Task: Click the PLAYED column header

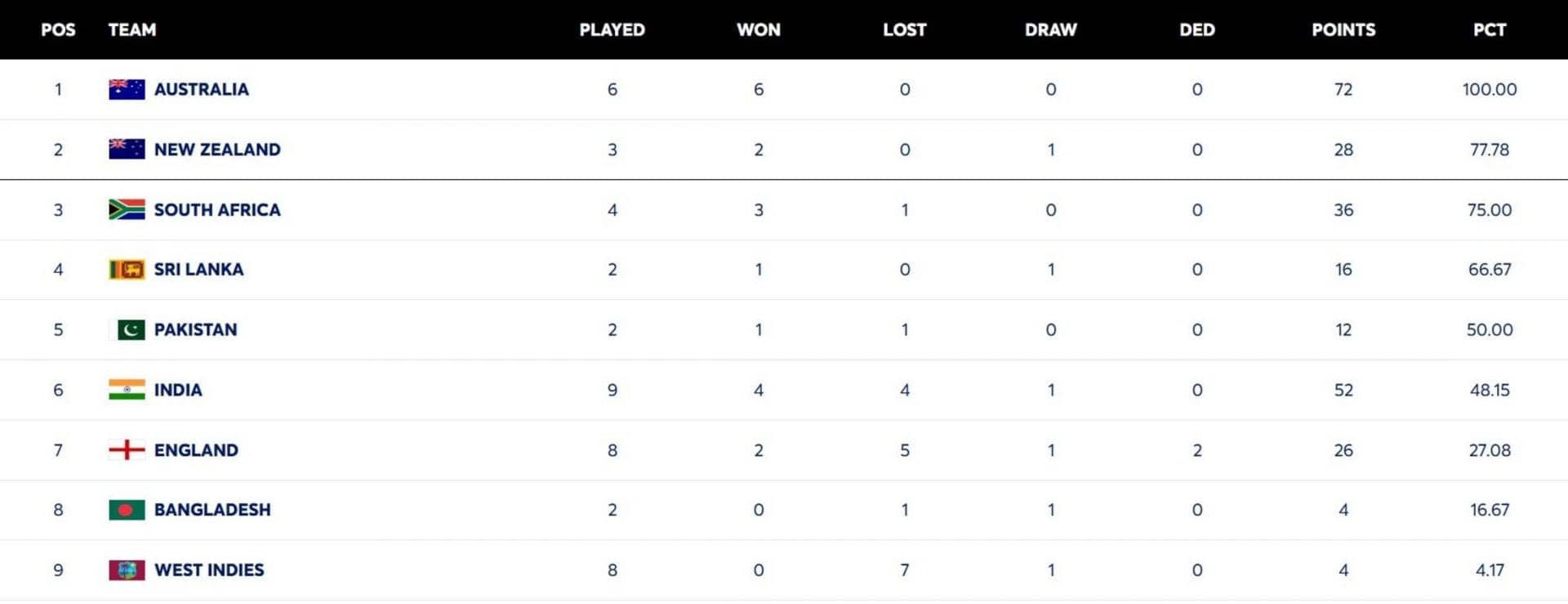Action: 612,30
